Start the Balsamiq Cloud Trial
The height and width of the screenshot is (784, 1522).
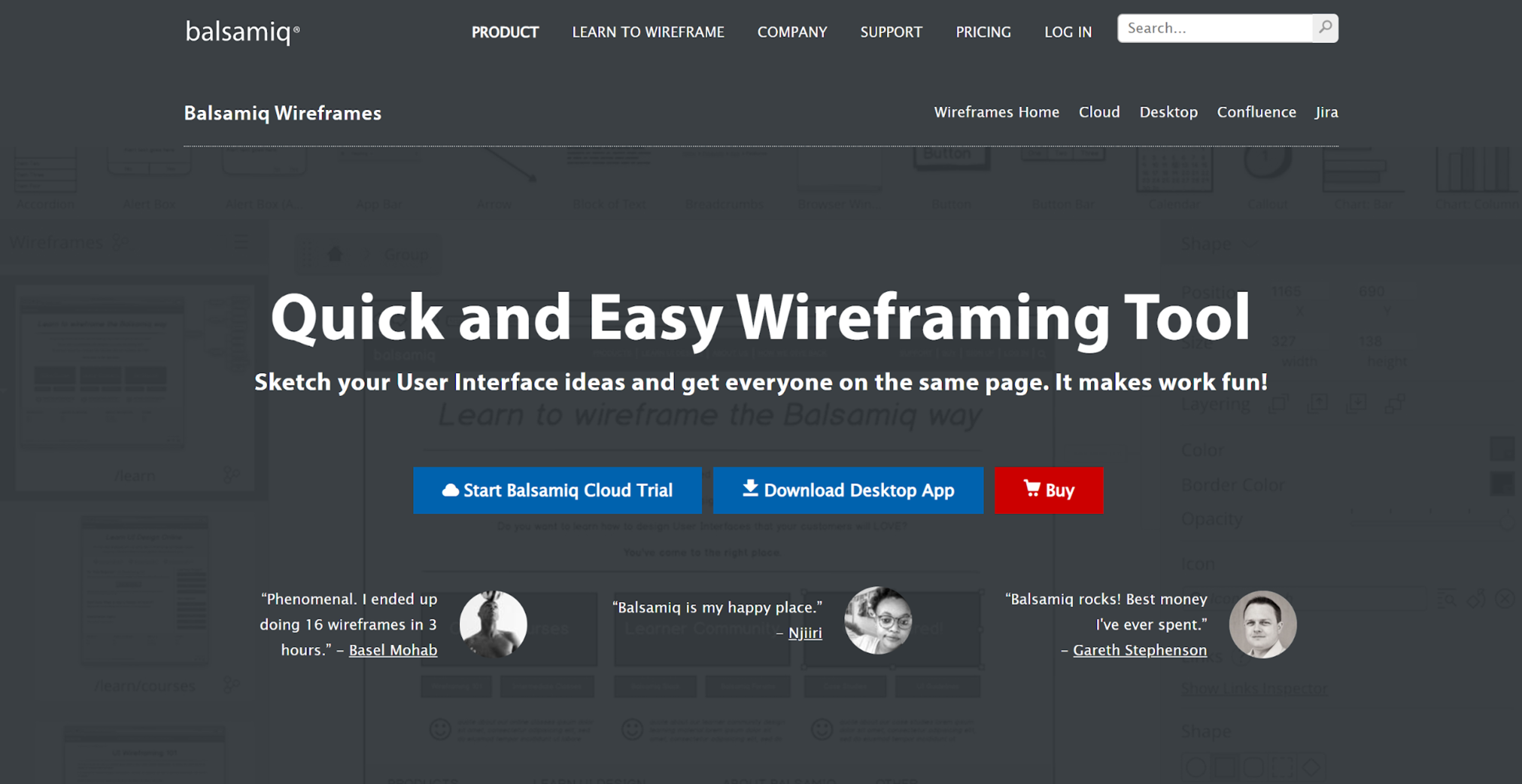click(557, 490)
